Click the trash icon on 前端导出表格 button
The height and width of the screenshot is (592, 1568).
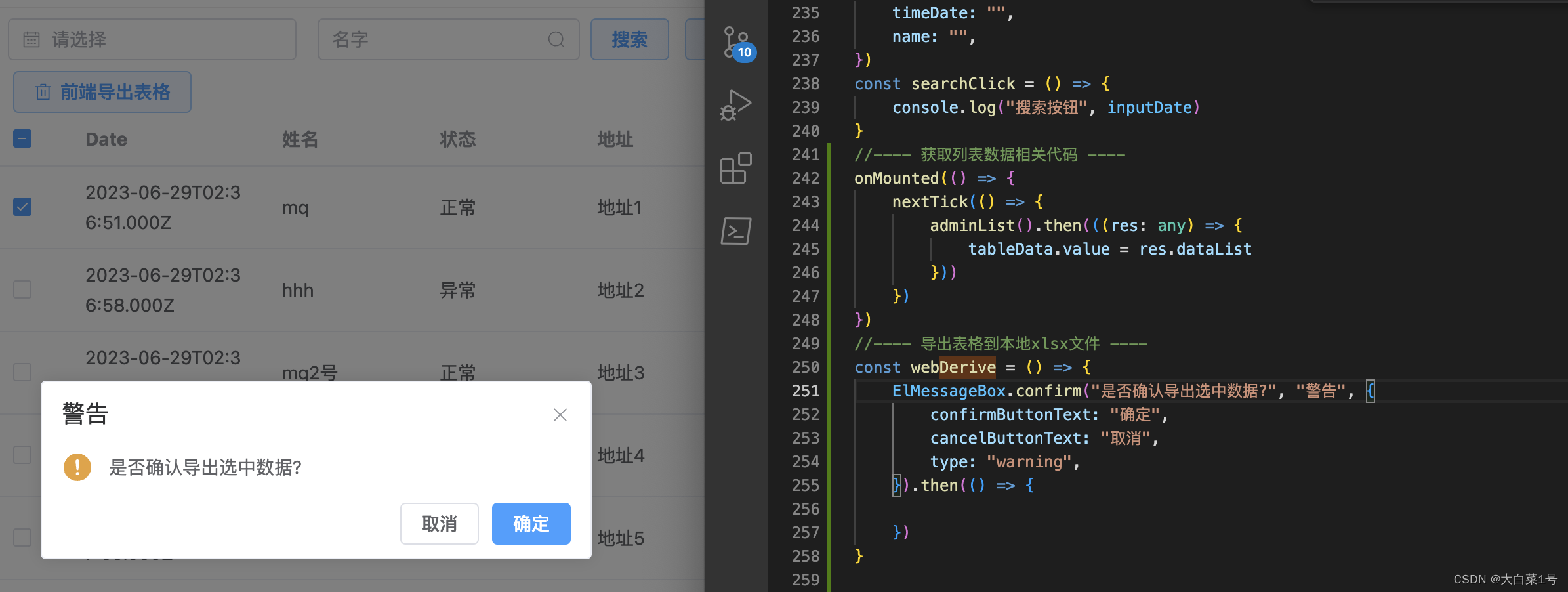(x=43, y=92)
